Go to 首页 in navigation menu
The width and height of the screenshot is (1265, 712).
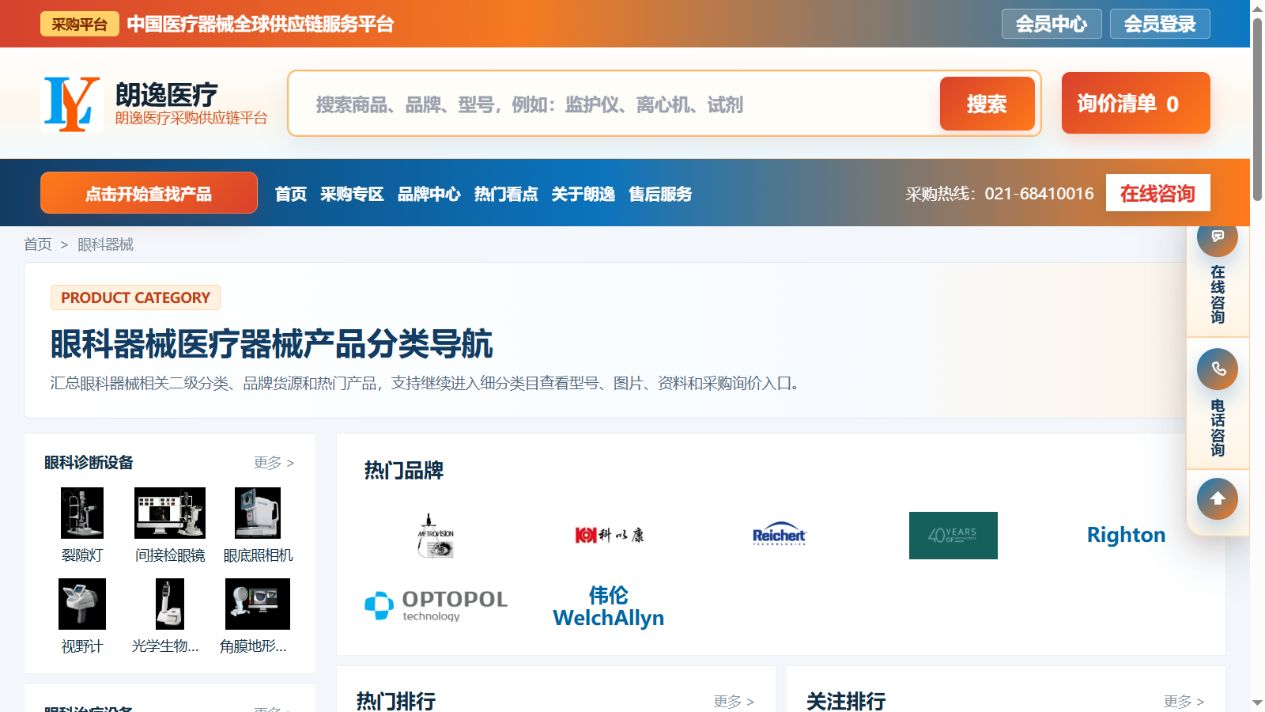pyautogui.click(x=291, y=194)
